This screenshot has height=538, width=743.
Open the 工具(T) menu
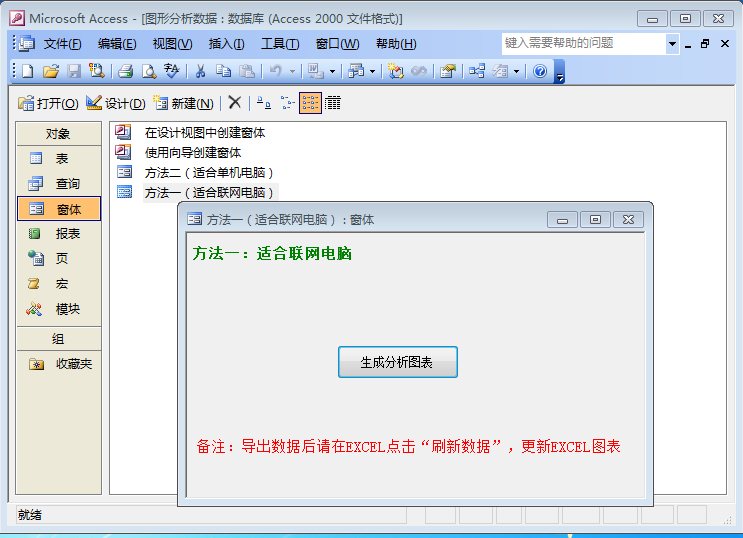(x=280, y=44)
